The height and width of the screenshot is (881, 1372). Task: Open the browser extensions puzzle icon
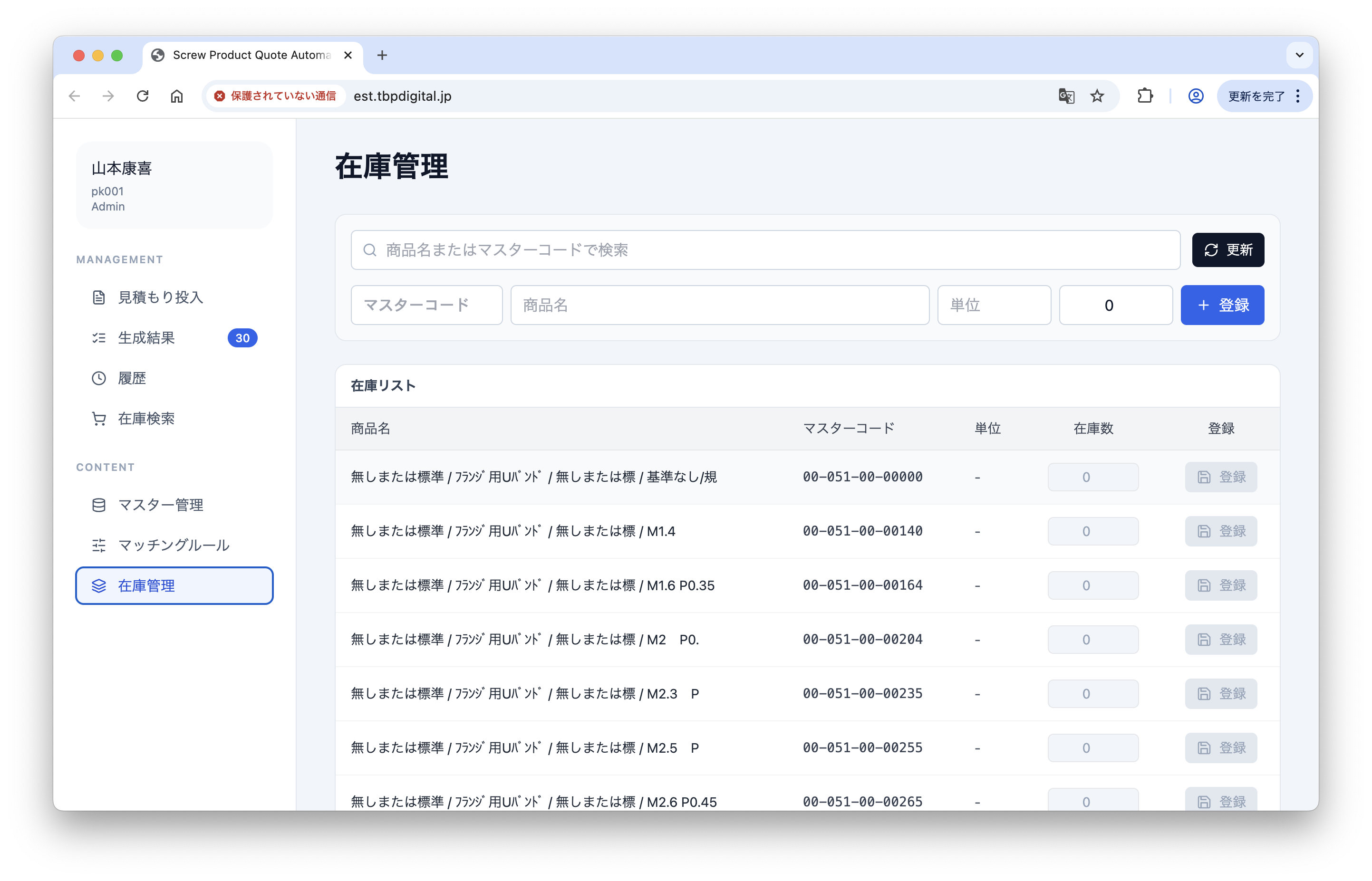coord(1145,96)
